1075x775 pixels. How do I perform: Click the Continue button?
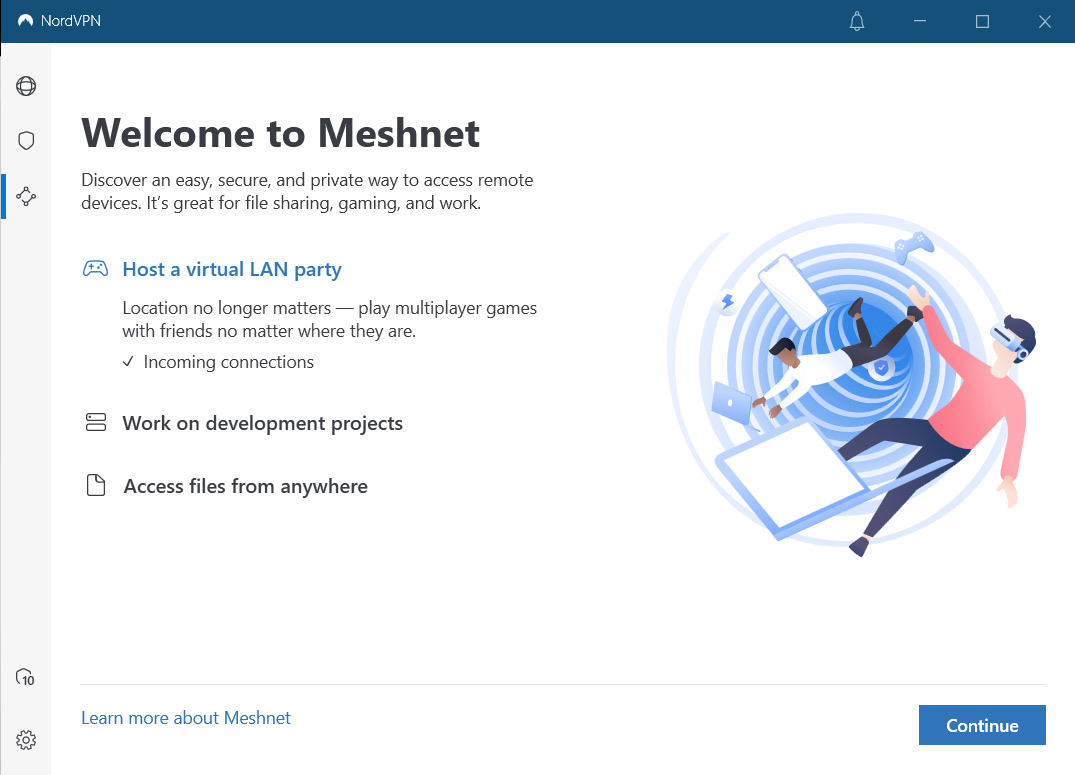[982, 725]
